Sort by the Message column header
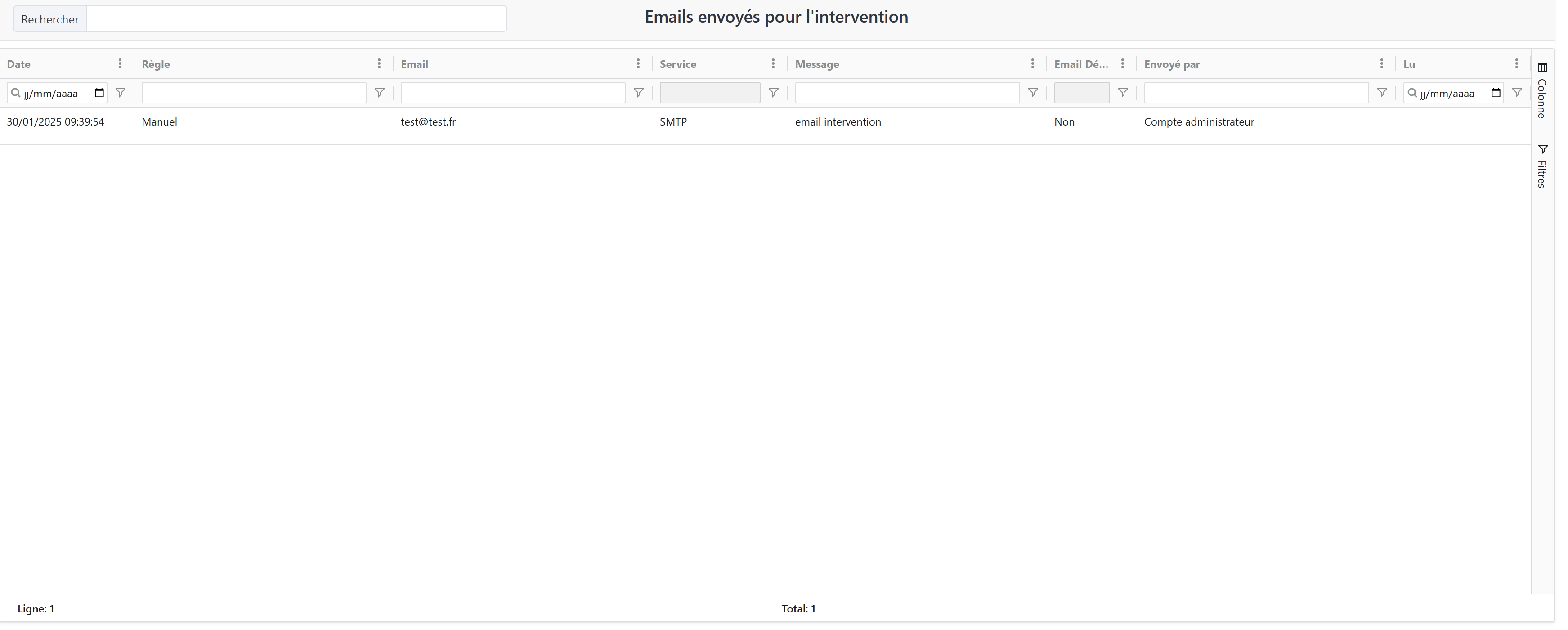Screen dimensions: 1568x630 click(817, 64)
